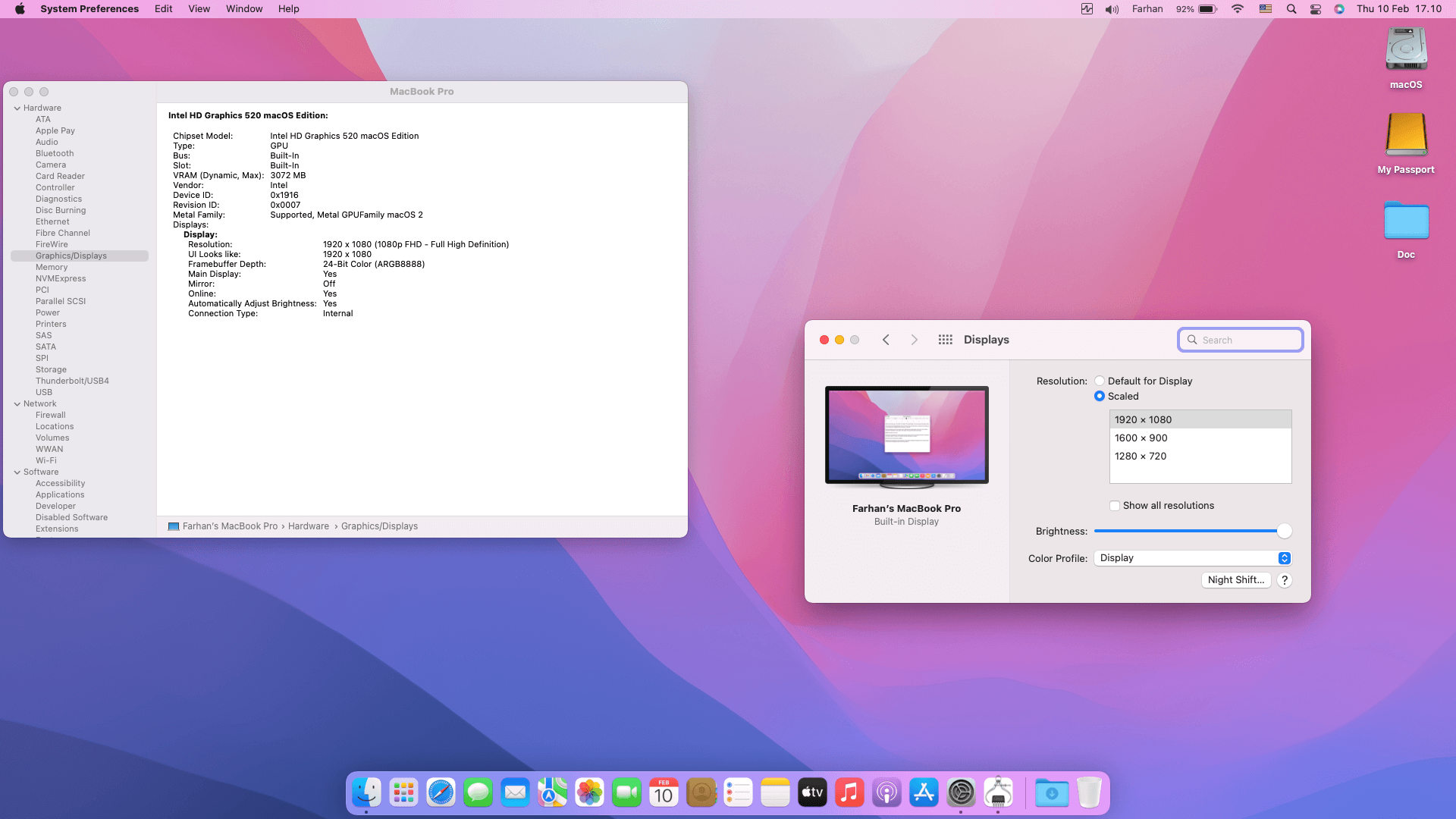Open System Information in the Dock
This screenshot has width=1456, height=819.
coord(999,793)
